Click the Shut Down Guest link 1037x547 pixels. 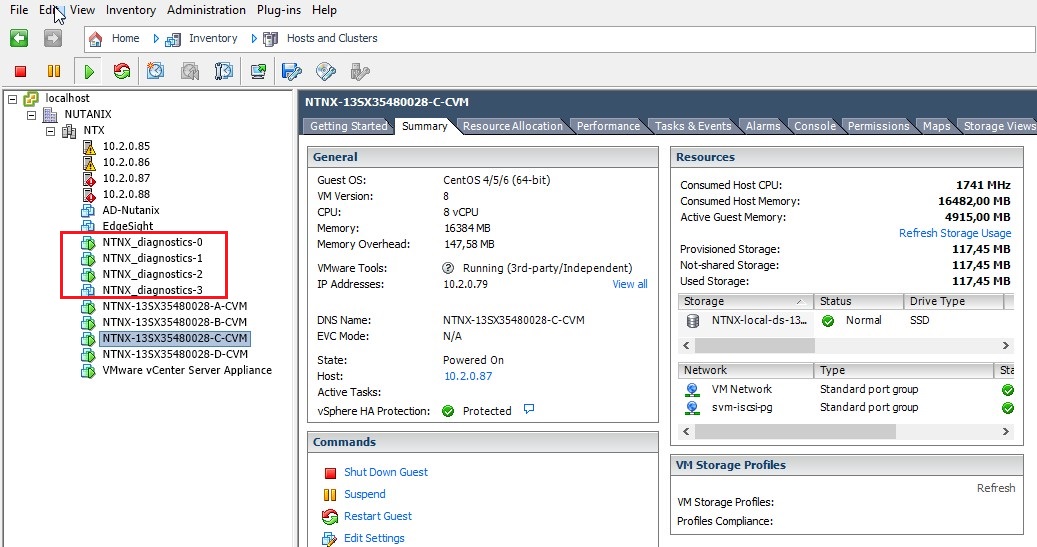coord(385,472)
